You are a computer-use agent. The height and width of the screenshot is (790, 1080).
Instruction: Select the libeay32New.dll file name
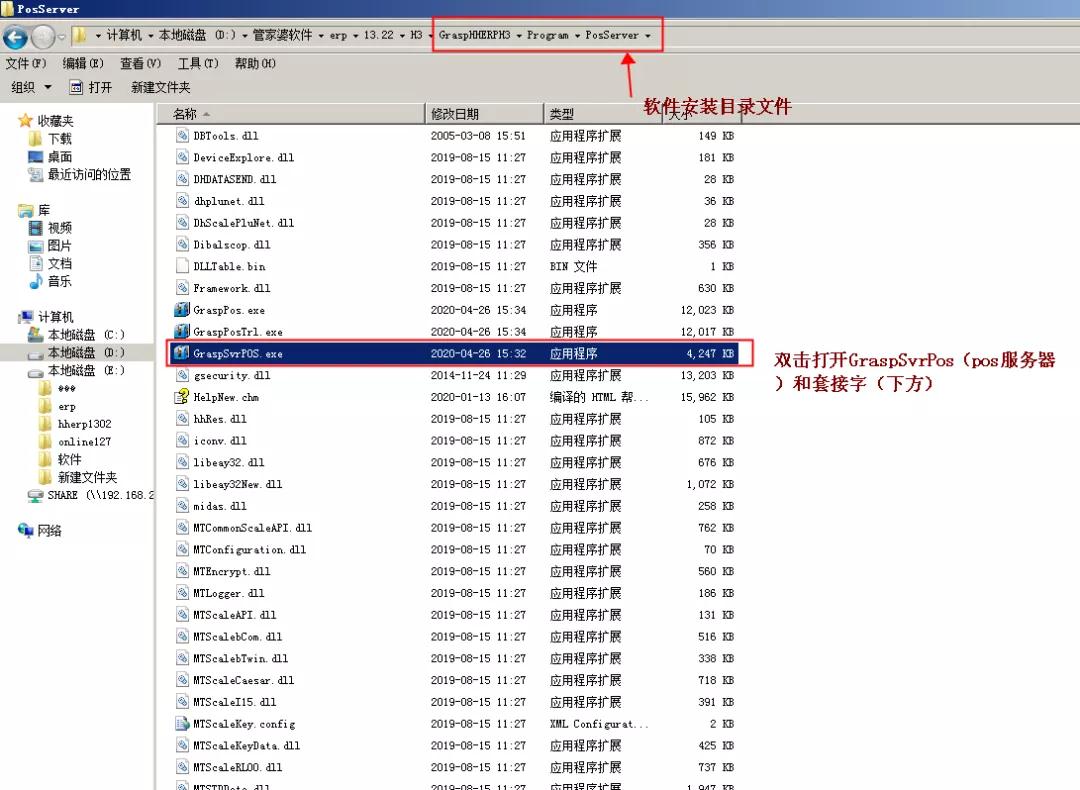pyautogui.click(x=238, y=484)
